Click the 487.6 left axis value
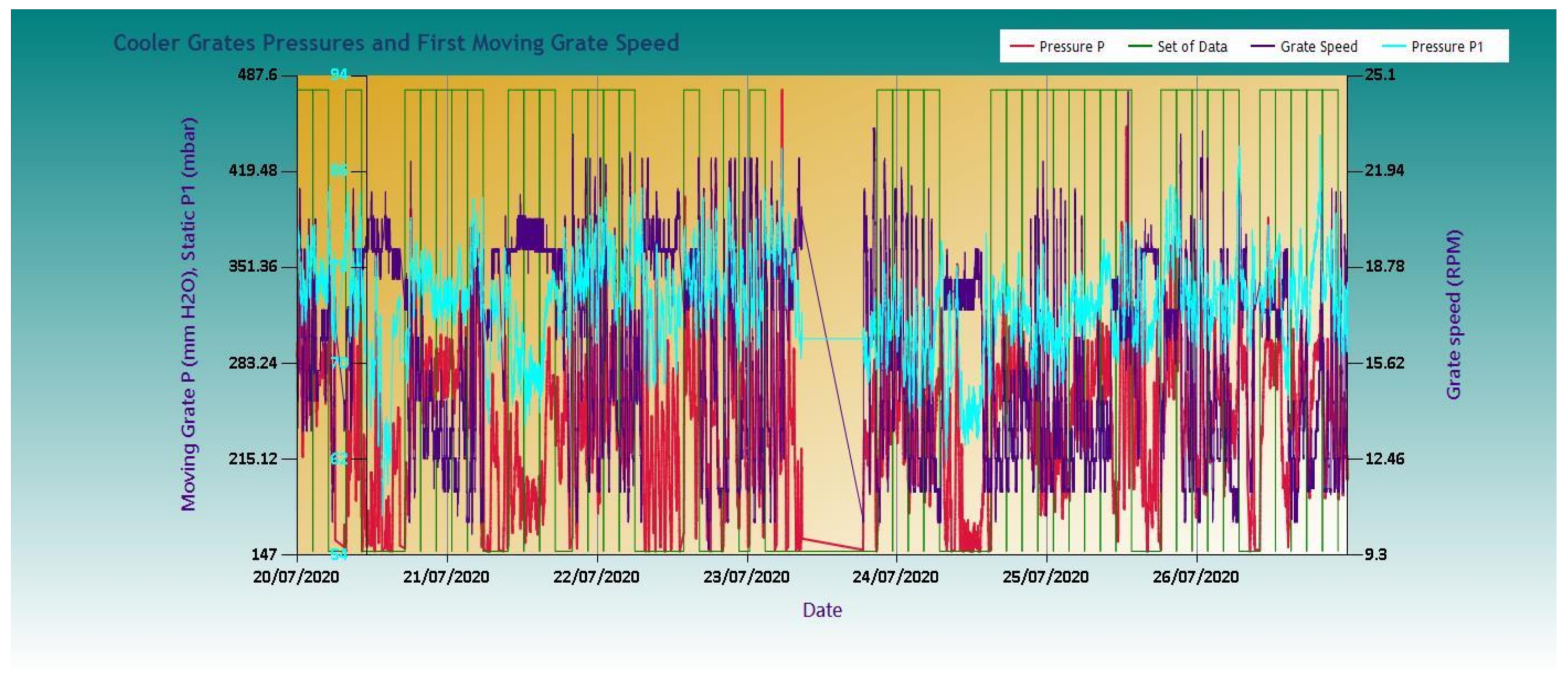The height and width of the screenshot is (679, 1568). tap(257, 75)
